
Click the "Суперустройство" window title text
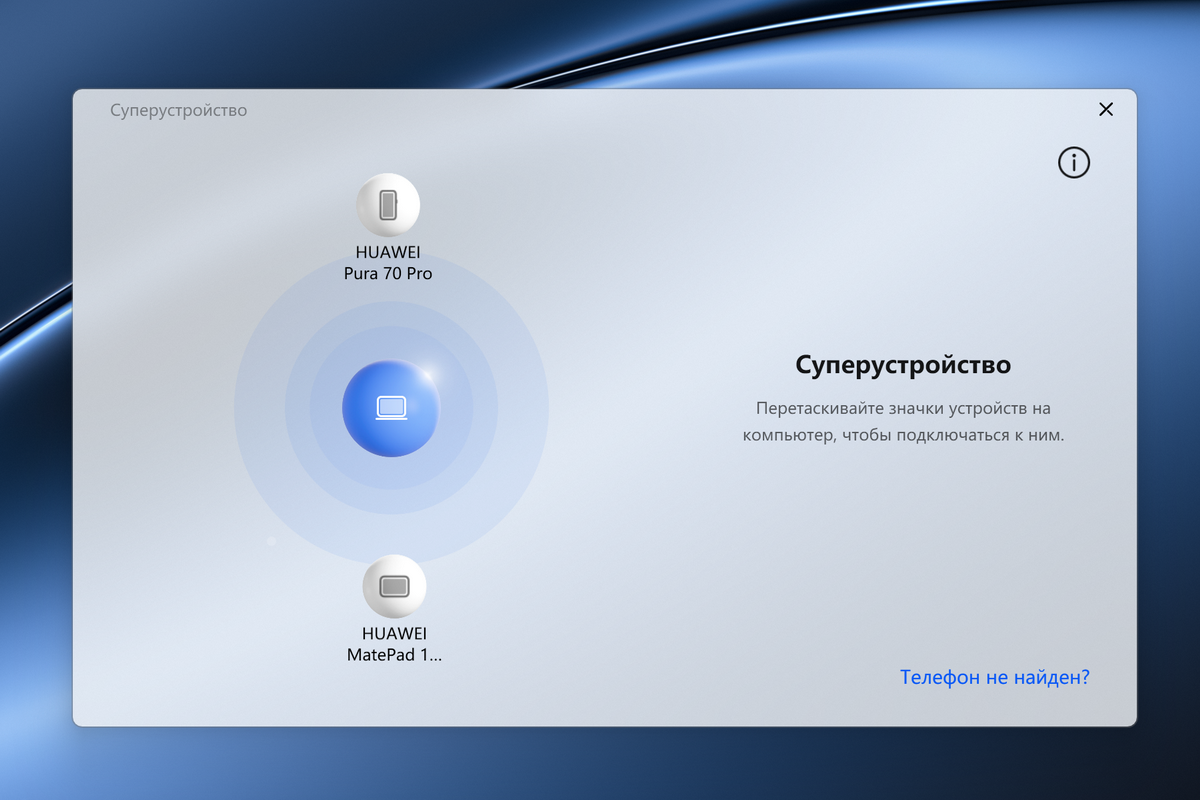coord(178,110)
